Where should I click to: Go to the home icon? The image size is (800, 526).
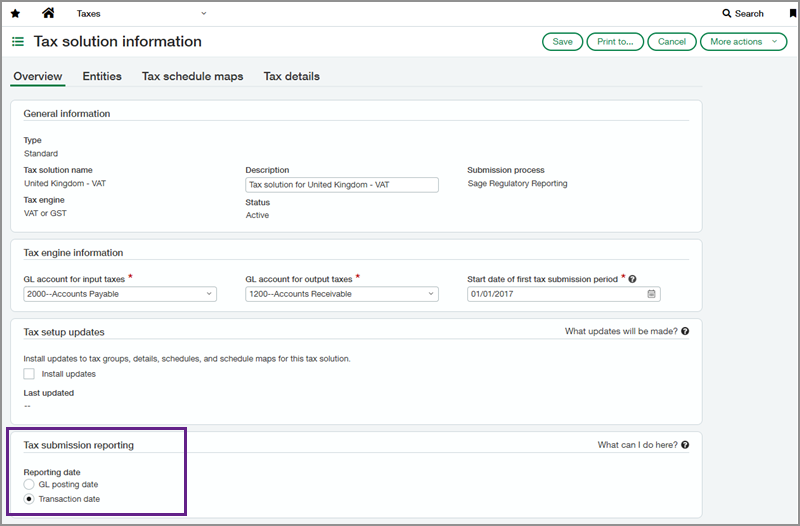pyautogui.click(x=48, y=13)
